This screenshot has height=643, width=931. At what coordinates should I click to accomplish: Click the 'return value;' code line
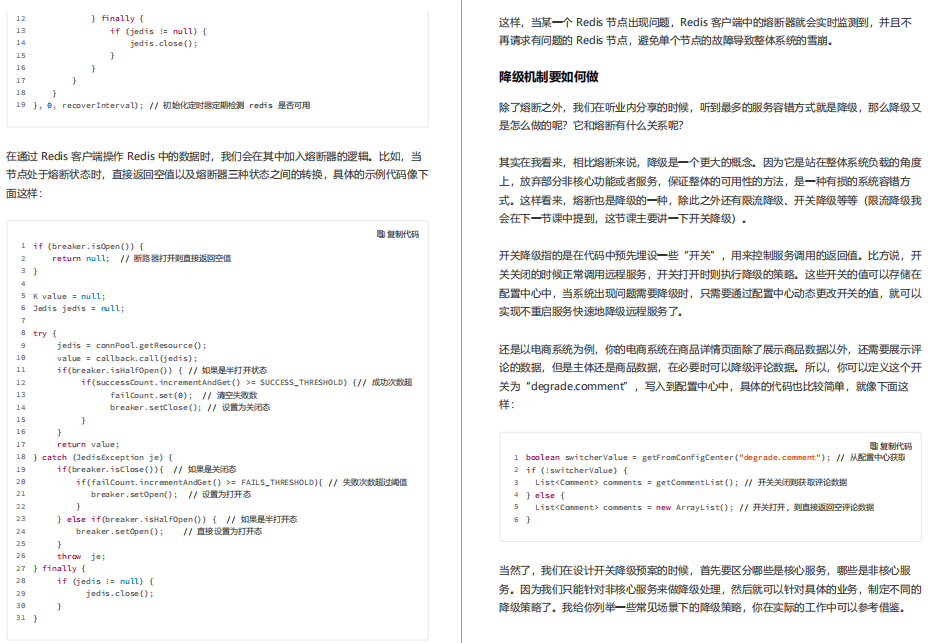click(x=88, y=444)
